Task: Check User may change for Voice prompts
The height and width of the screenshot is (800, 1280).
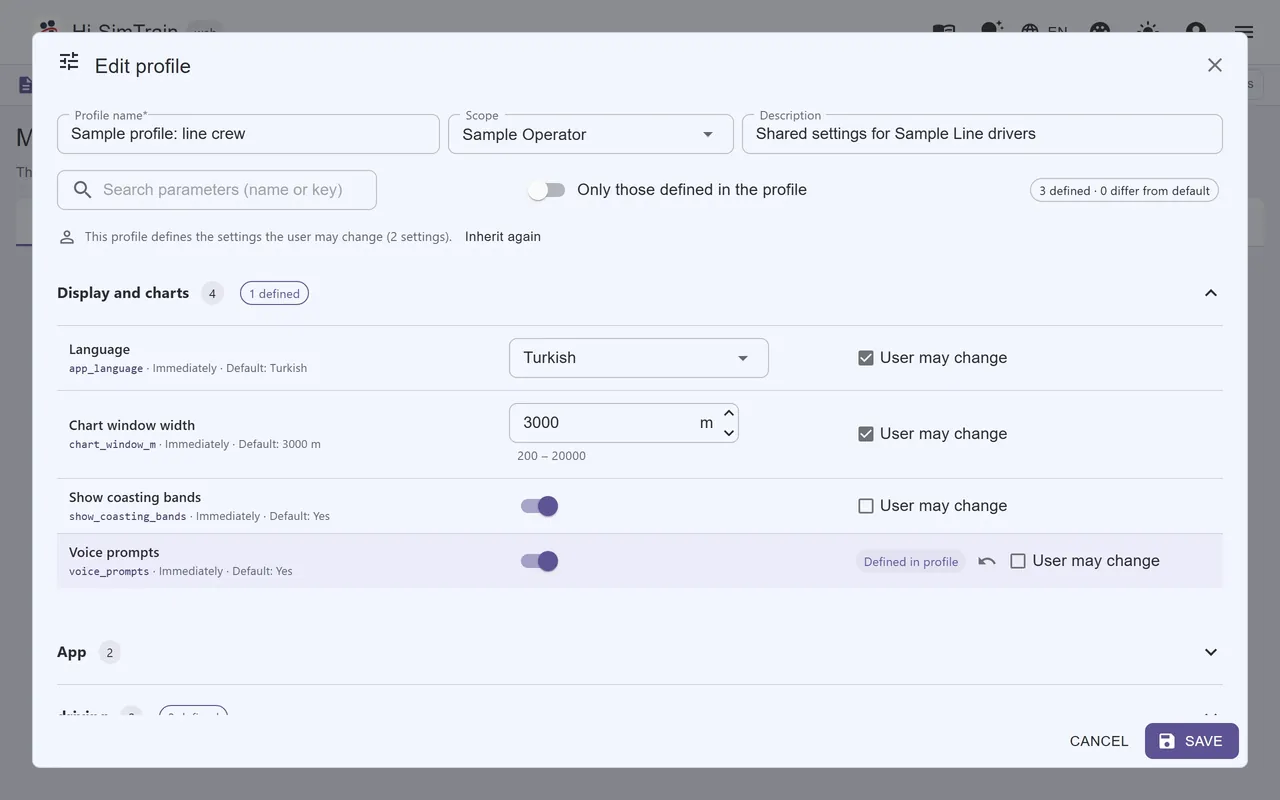Action: [1018, 561]
